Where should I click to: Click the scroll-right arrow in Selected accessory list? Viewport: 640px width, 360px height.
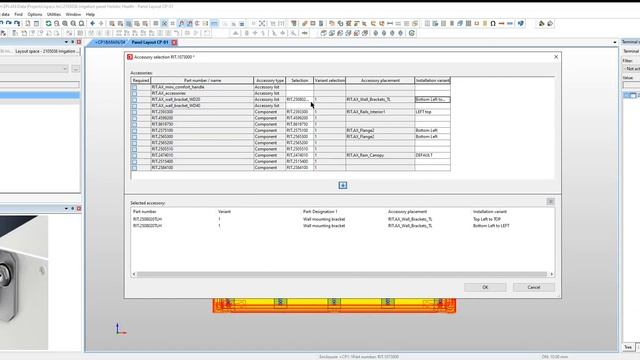(x=551, y=274)
